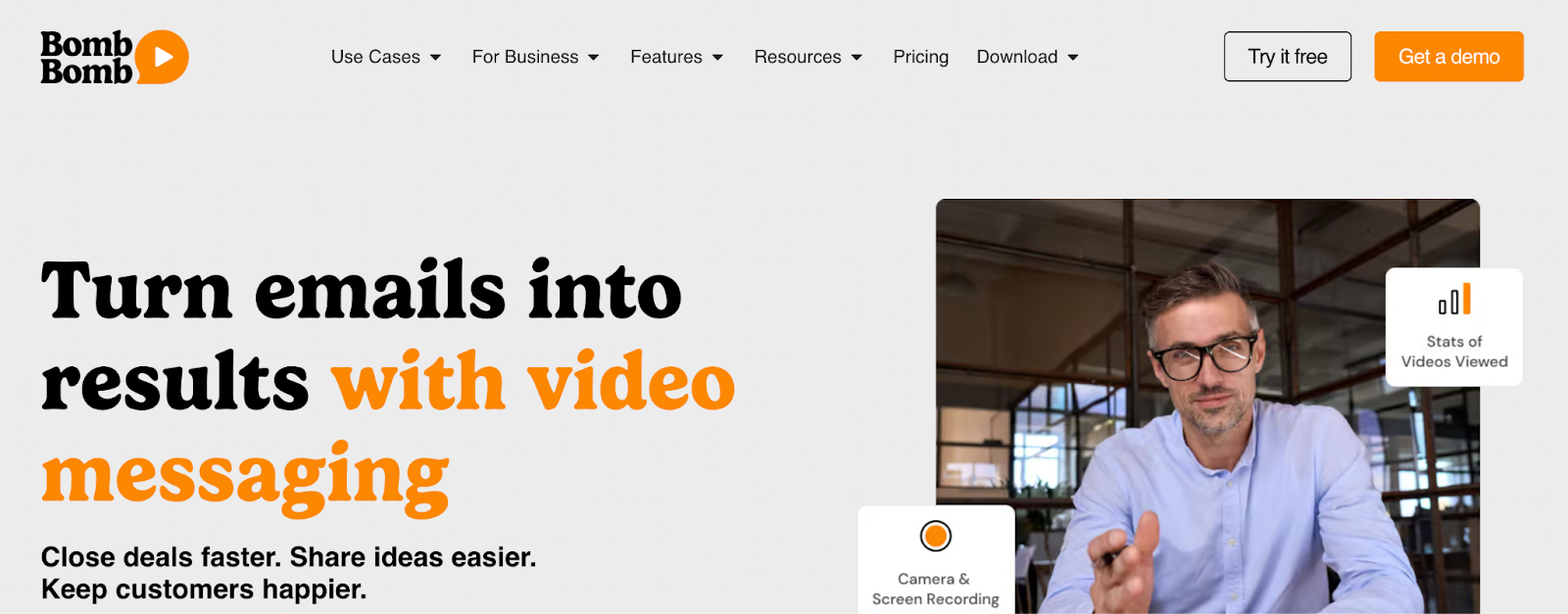Click the Try it free button
Screen dimensions: 1568x614
[x=1288, y=57]
